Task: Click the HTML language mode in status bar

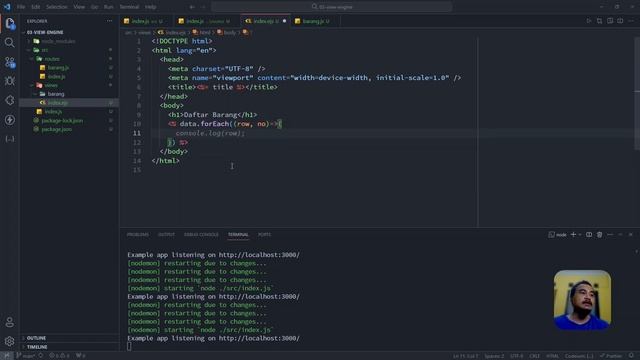Action: click(x=553, y=356)
